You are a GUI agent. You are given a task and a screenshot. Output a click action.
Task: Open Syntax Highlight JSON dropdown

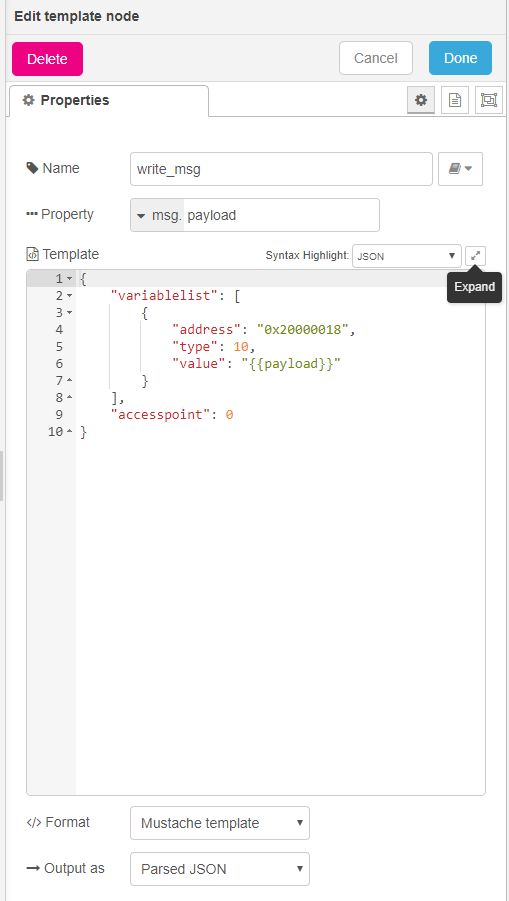click(407, 256)
